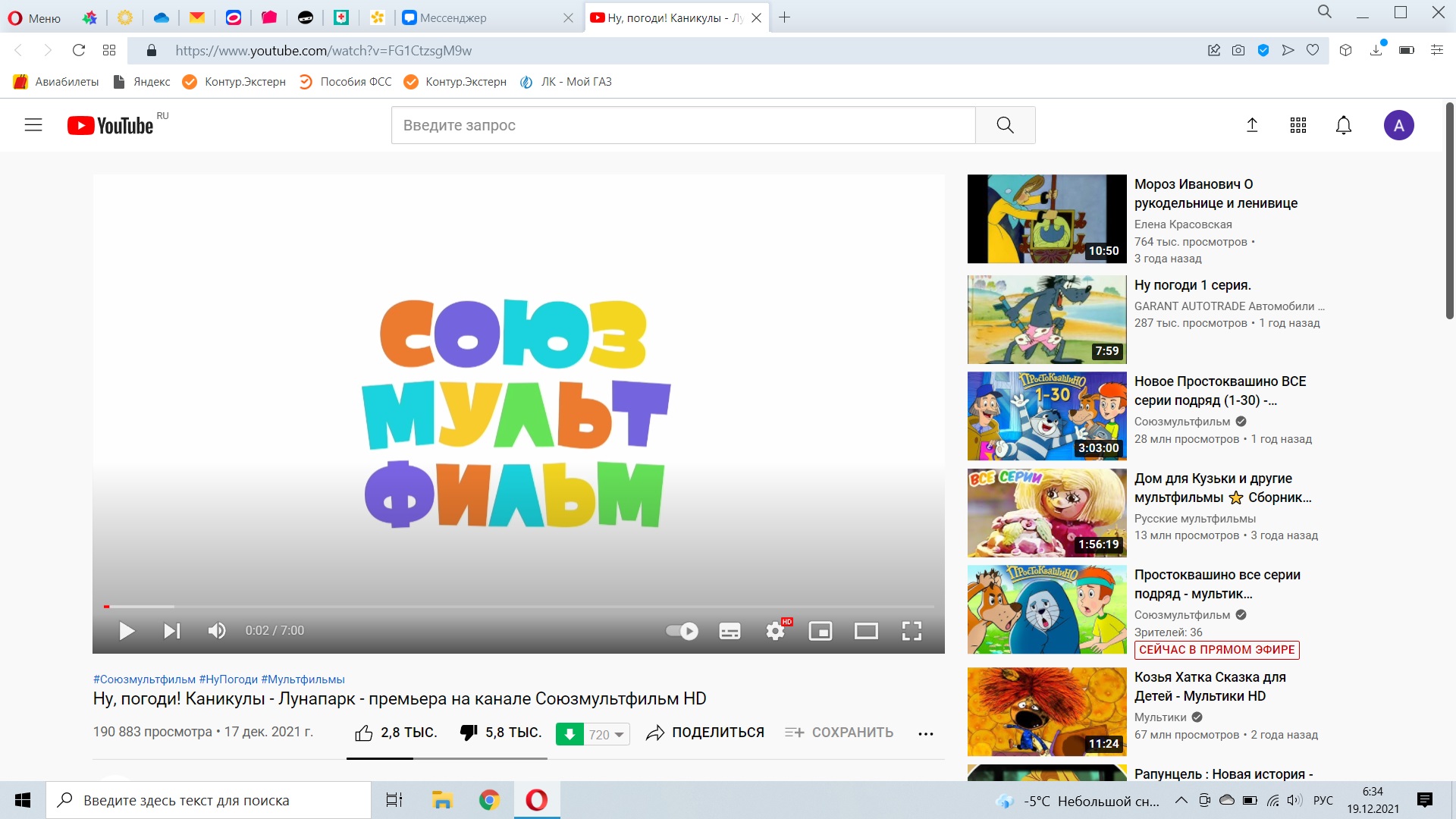
Task: Click the YouTube search button
Action: point(1005,125)
